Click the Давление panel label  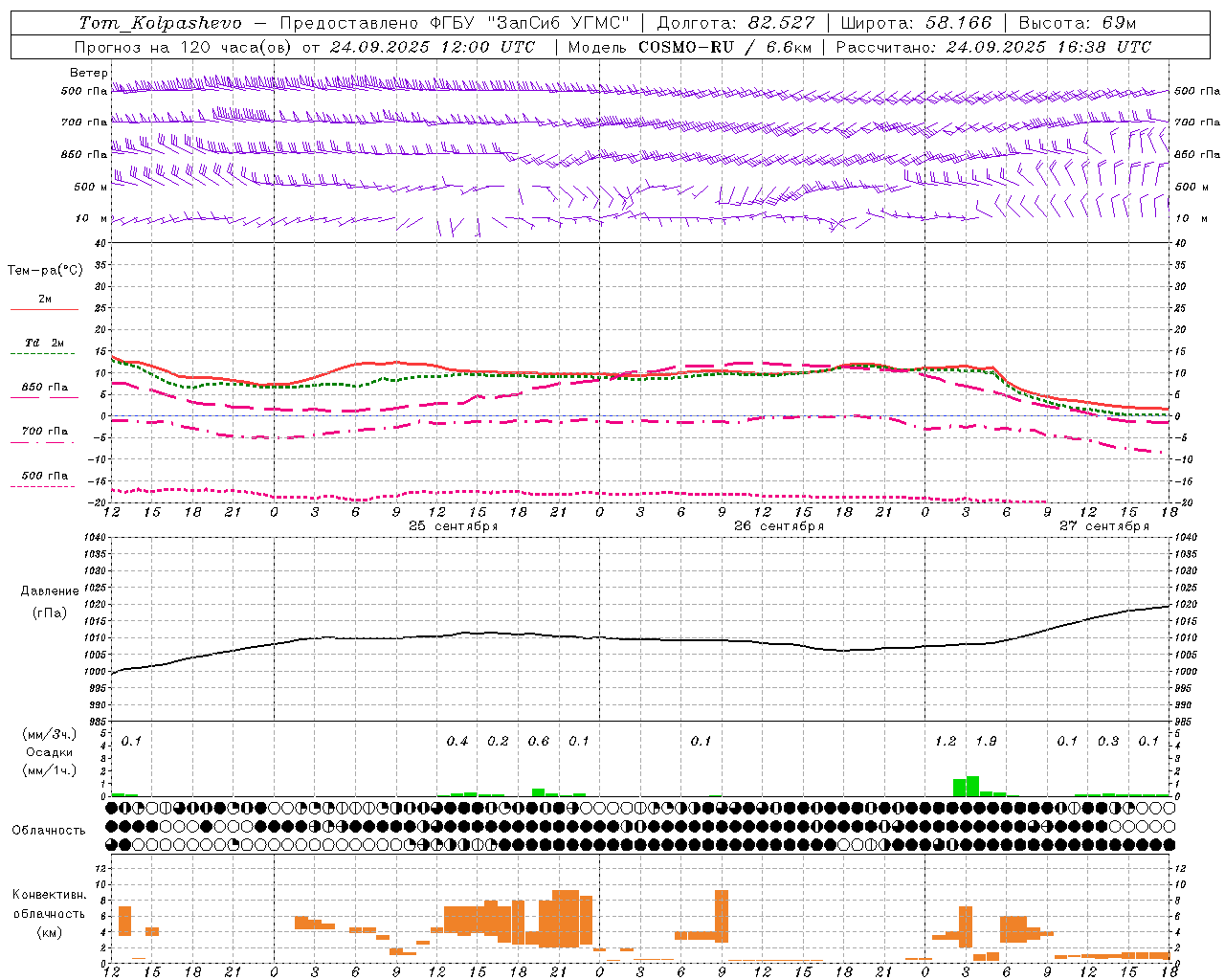50,591
